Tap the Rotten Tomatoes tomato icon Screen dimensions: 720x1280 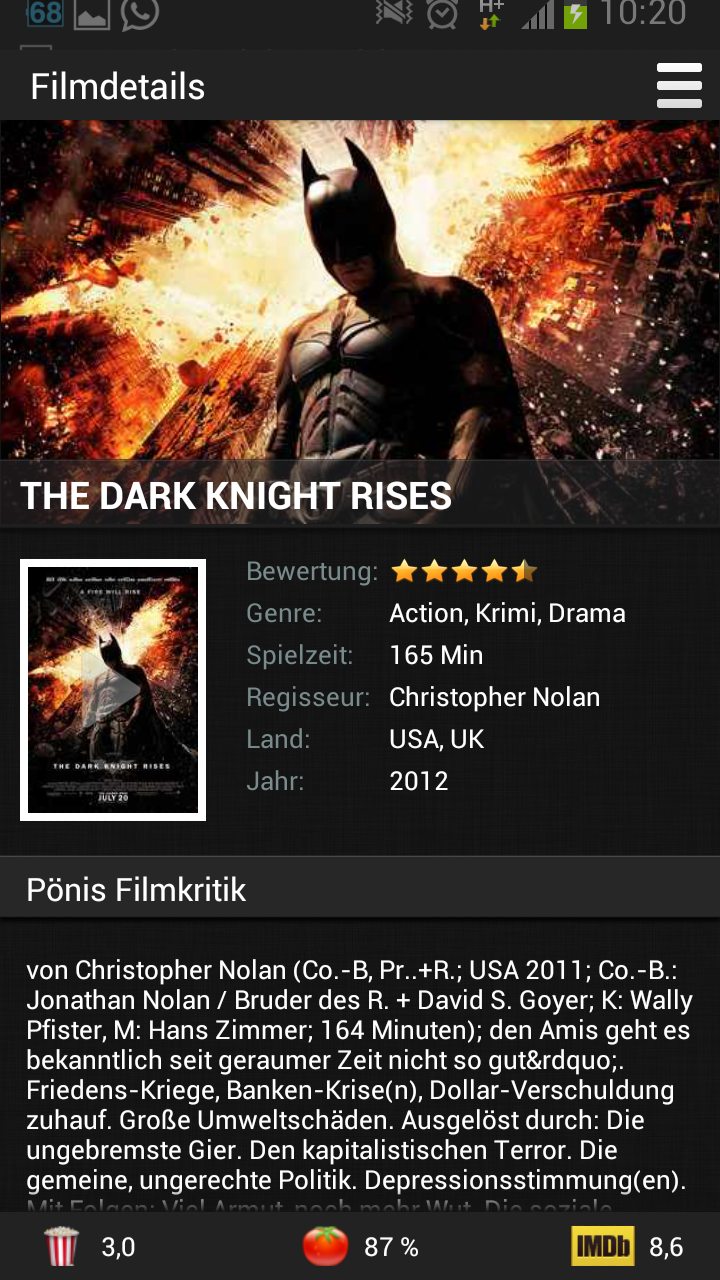(326, 1247)
